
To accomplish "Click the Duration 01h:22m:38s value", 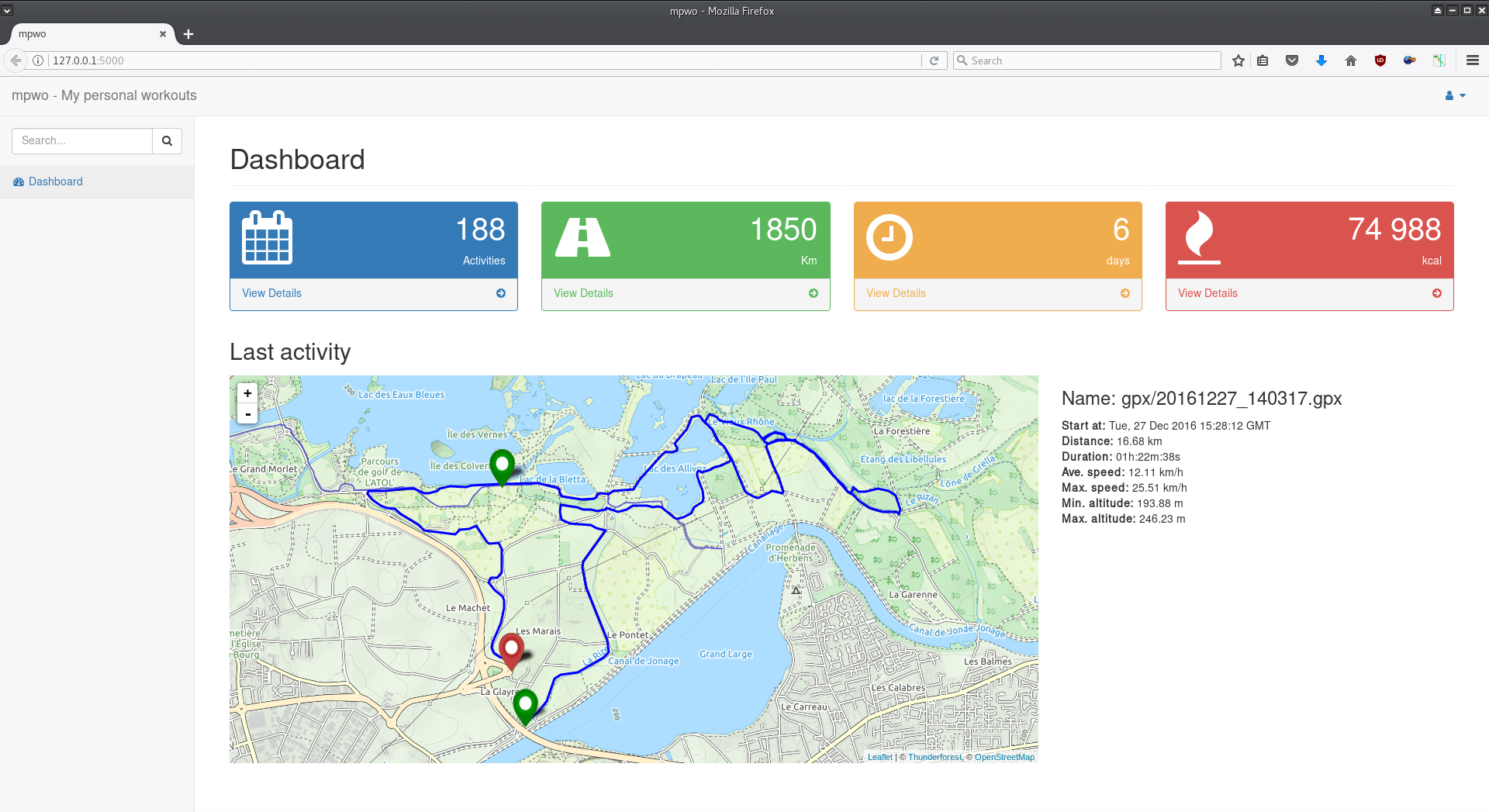I will click(x=1148, y=457).
